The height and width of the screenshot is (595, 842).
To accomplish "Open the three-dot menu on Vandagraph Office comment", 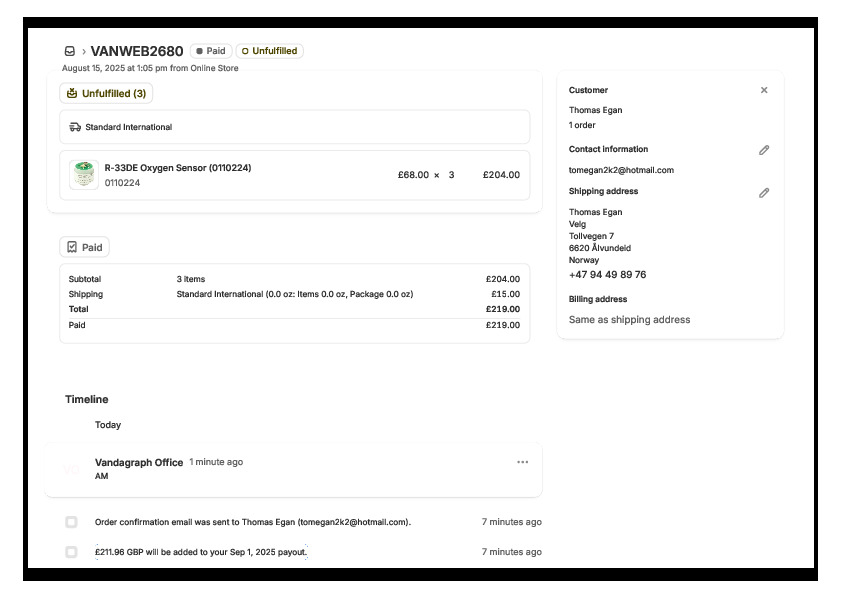I will pyautogui.click(x=522, y=462).
